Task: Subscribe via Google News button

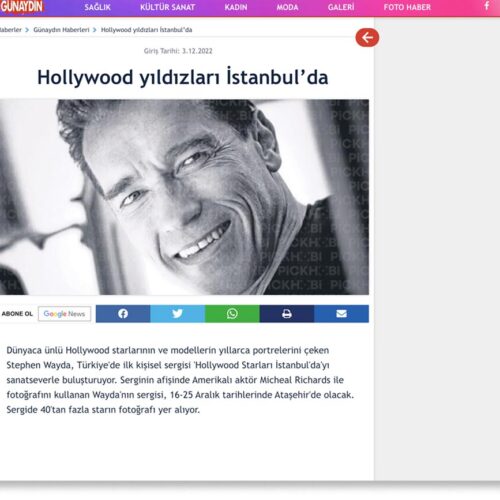Action: click(64, 314)
